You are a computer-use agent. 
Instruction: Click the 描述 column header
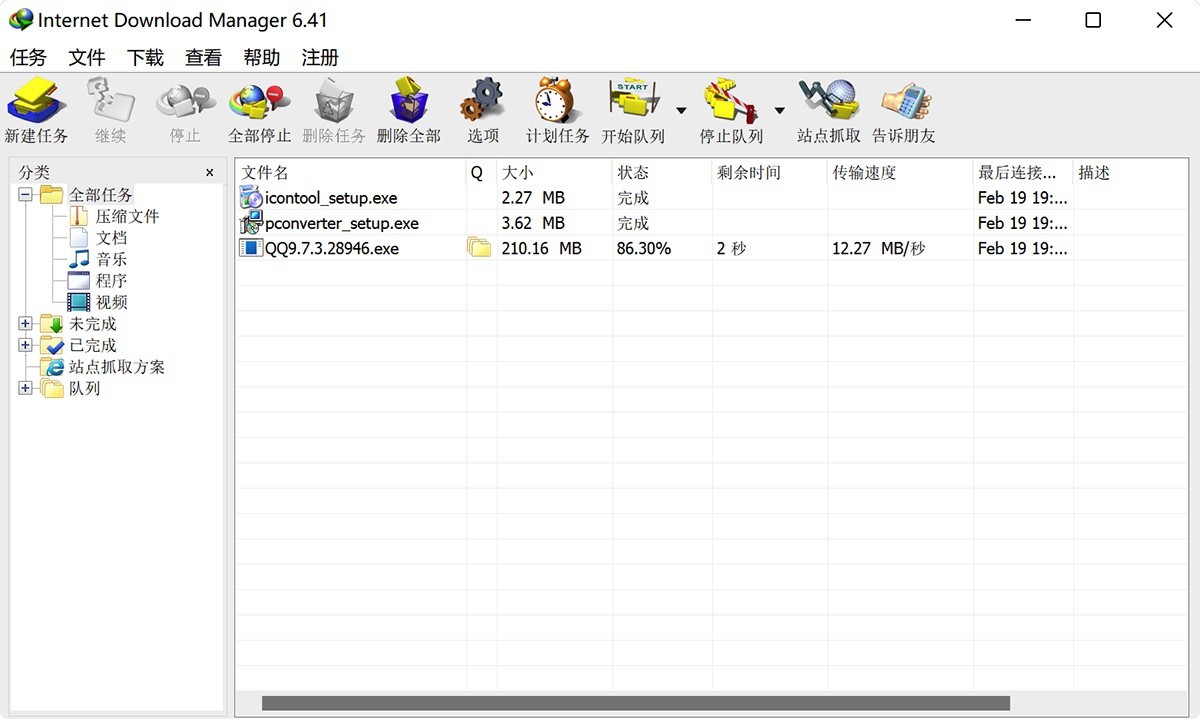coord(1130,173)
